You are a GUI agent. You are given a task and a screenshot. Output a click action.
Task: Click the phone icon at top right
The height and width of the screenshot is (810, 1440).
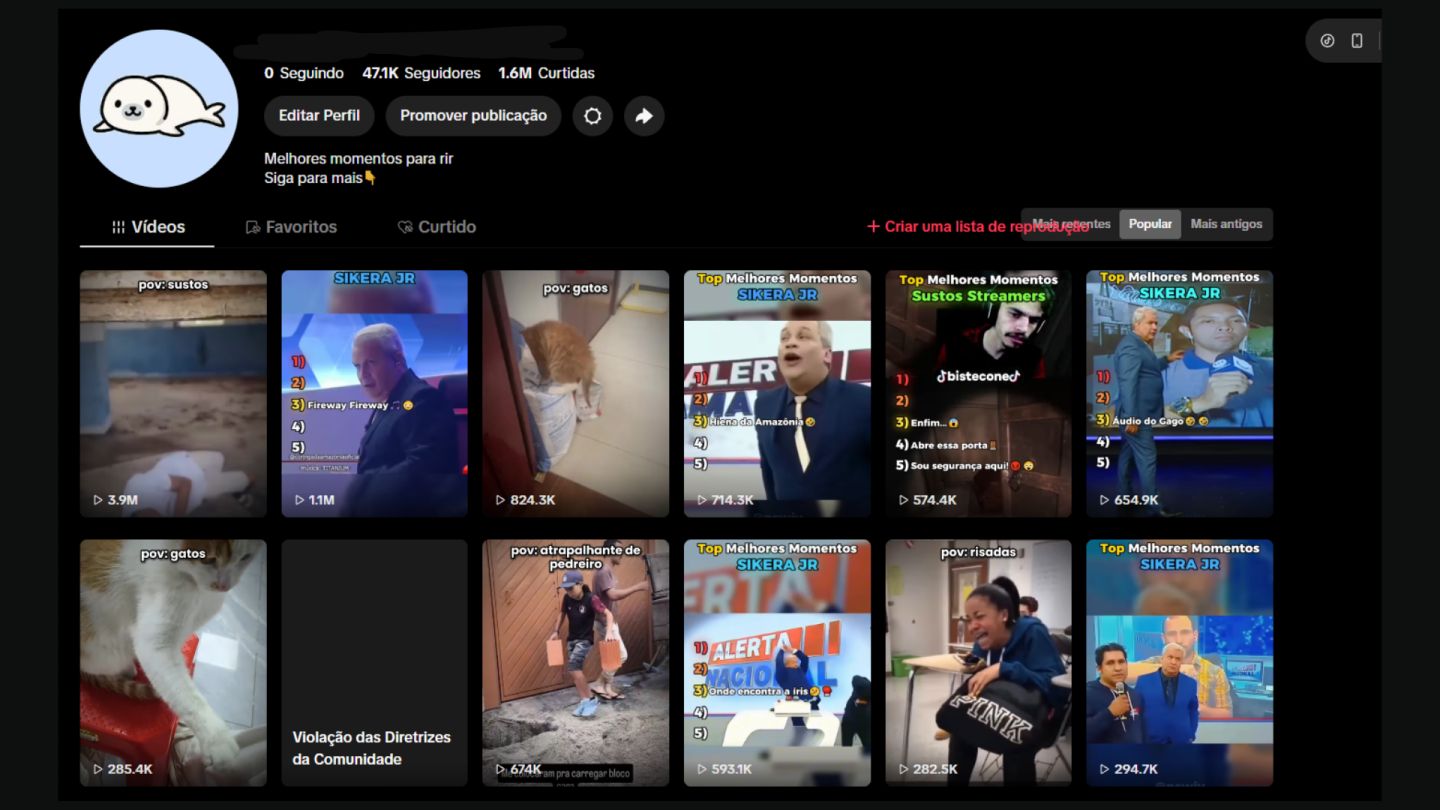click(x=1357, y=41)
